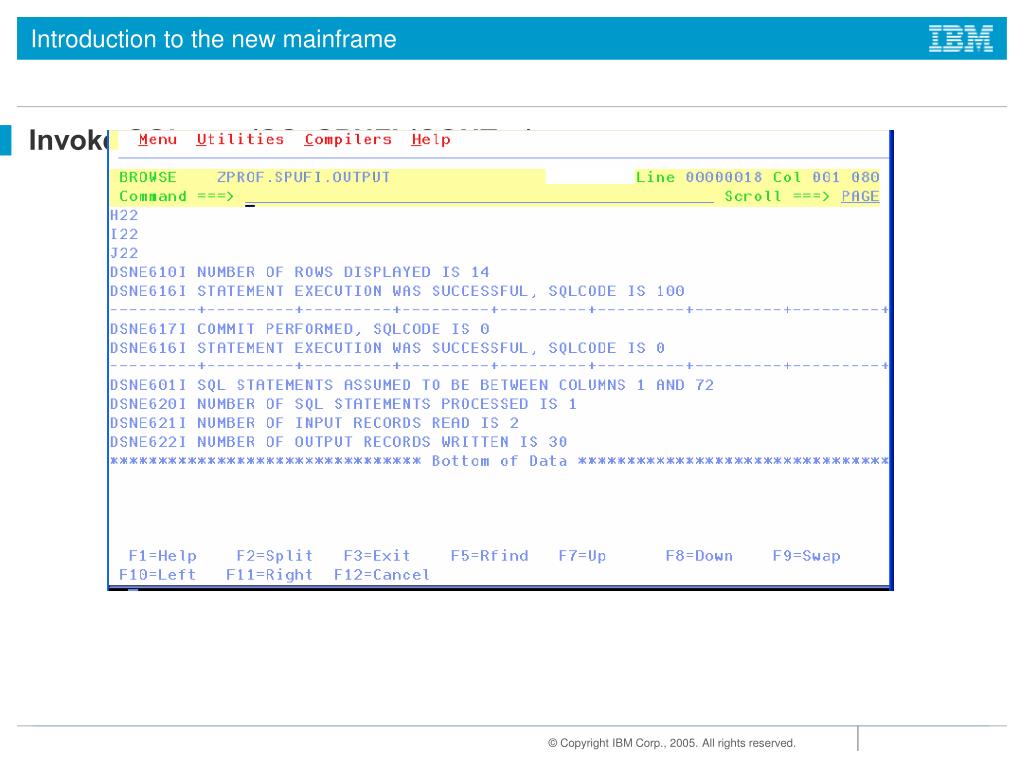Click DSNE622I OUTPUT RECORDS WRITTEN line

338,441
